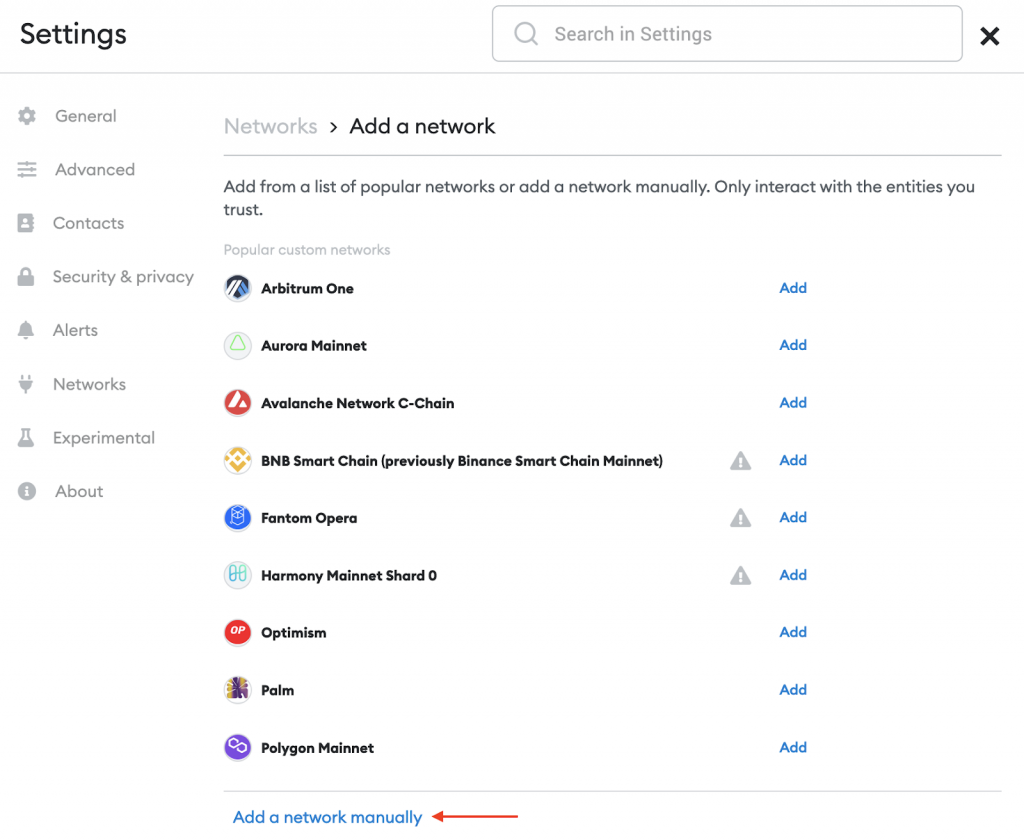Add Harmony Mainnet Shard 0

(x=793, y=575)
